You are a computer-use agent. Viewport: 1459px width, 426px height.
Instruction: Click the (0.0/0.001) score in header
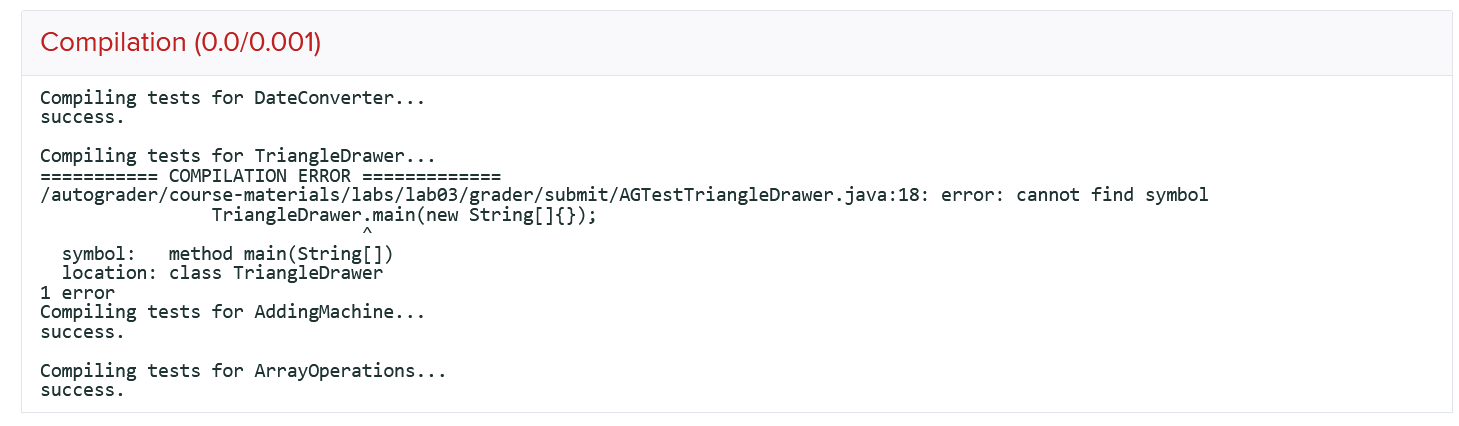point(258,43)
